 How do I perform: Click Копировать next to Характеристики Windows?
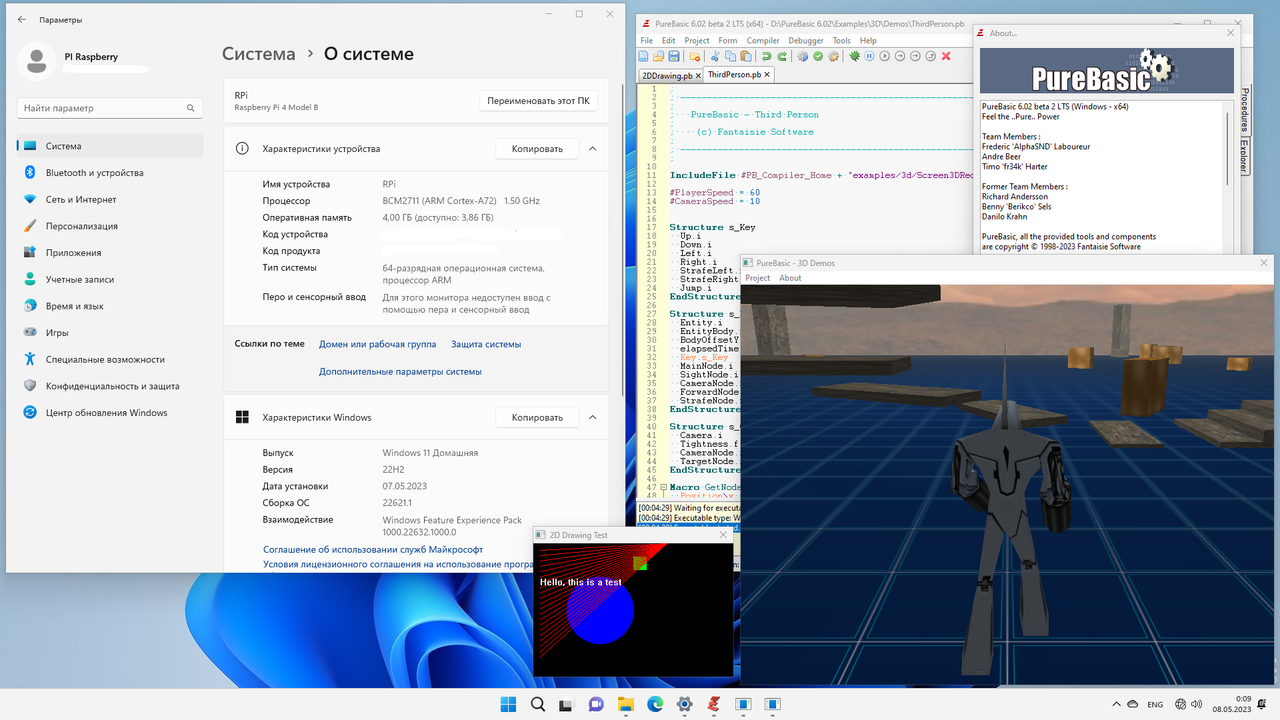[537, 417]
